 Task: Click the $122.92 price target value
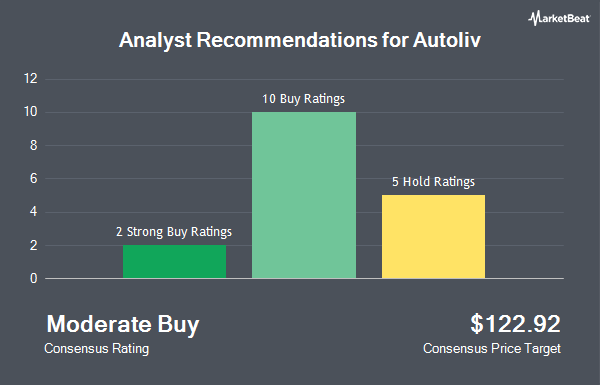(515, 324)
